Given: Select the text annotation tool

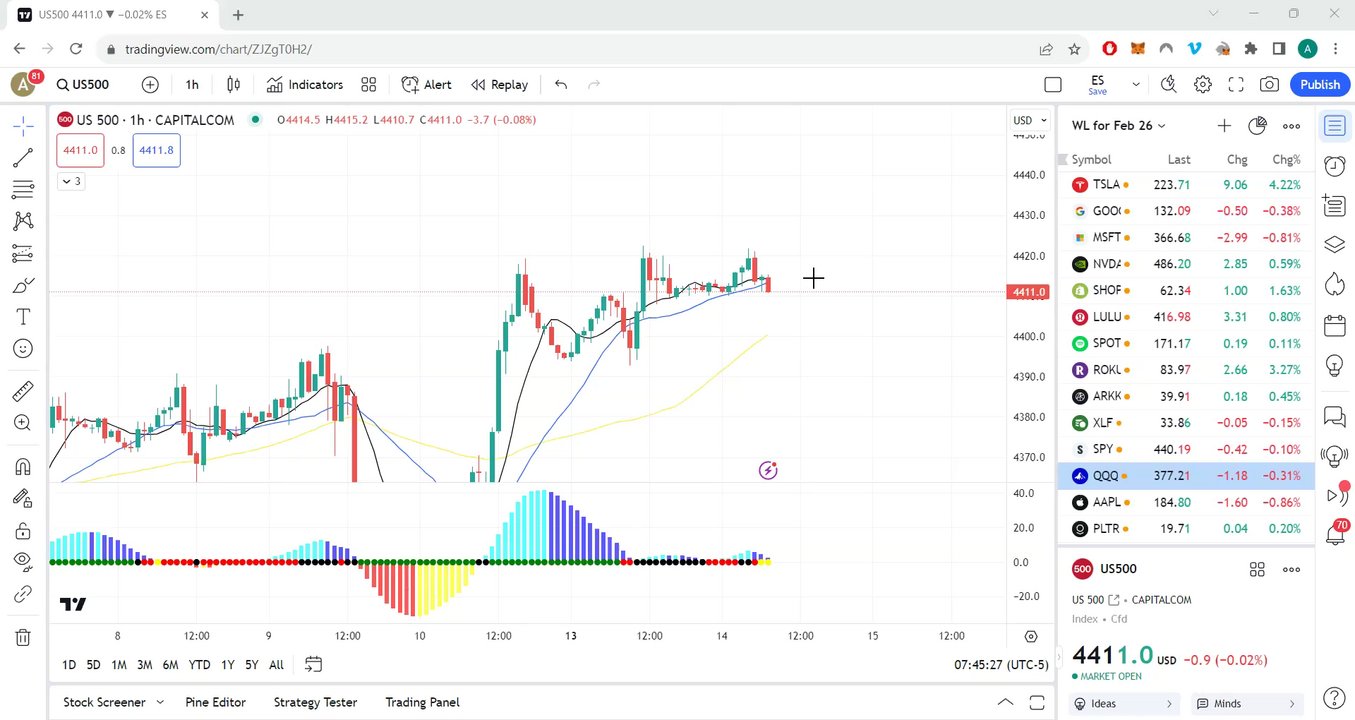Looking at the screenshot, I should coord(23,317).
